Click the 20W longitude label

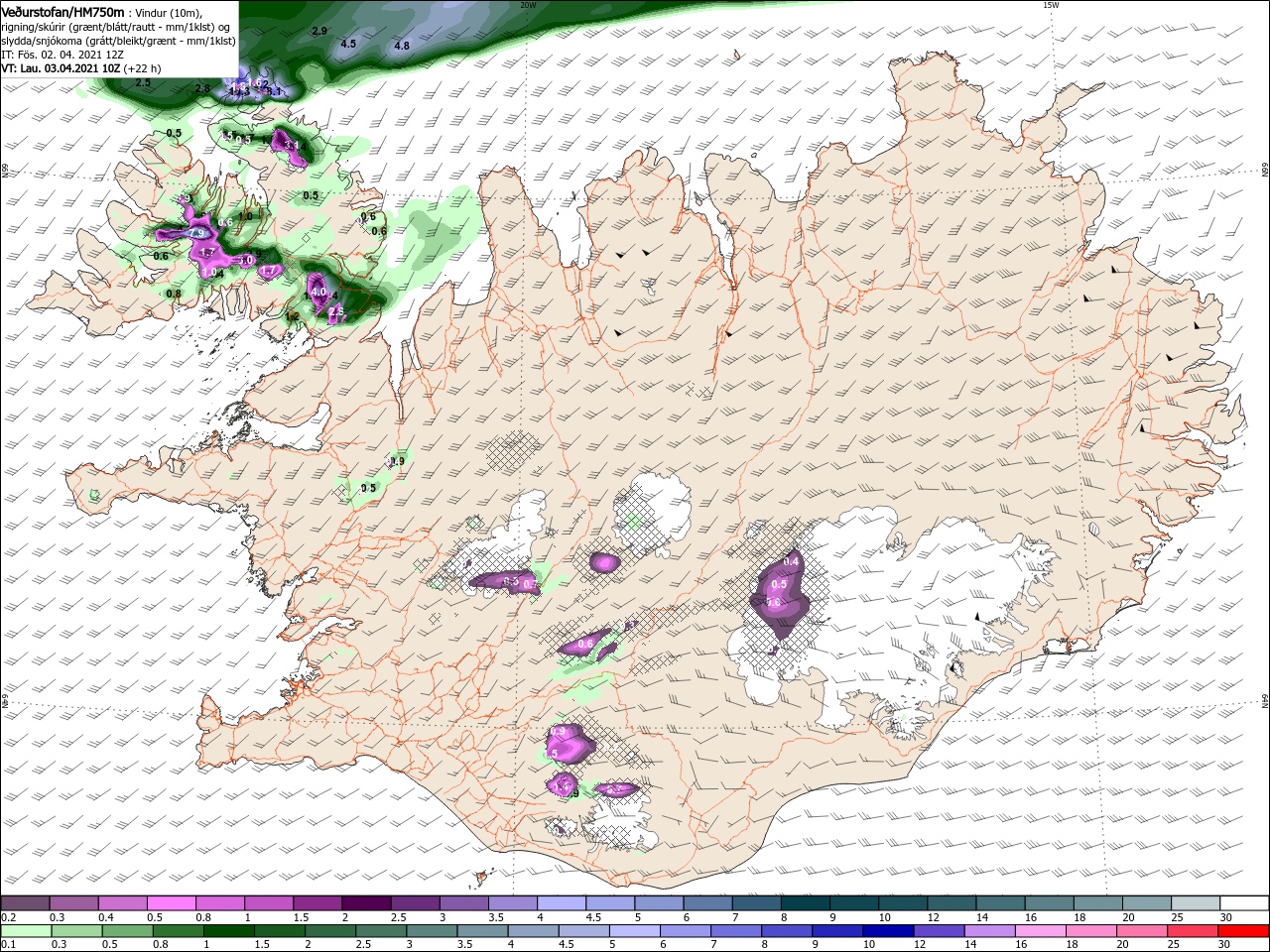coord(528,5)
